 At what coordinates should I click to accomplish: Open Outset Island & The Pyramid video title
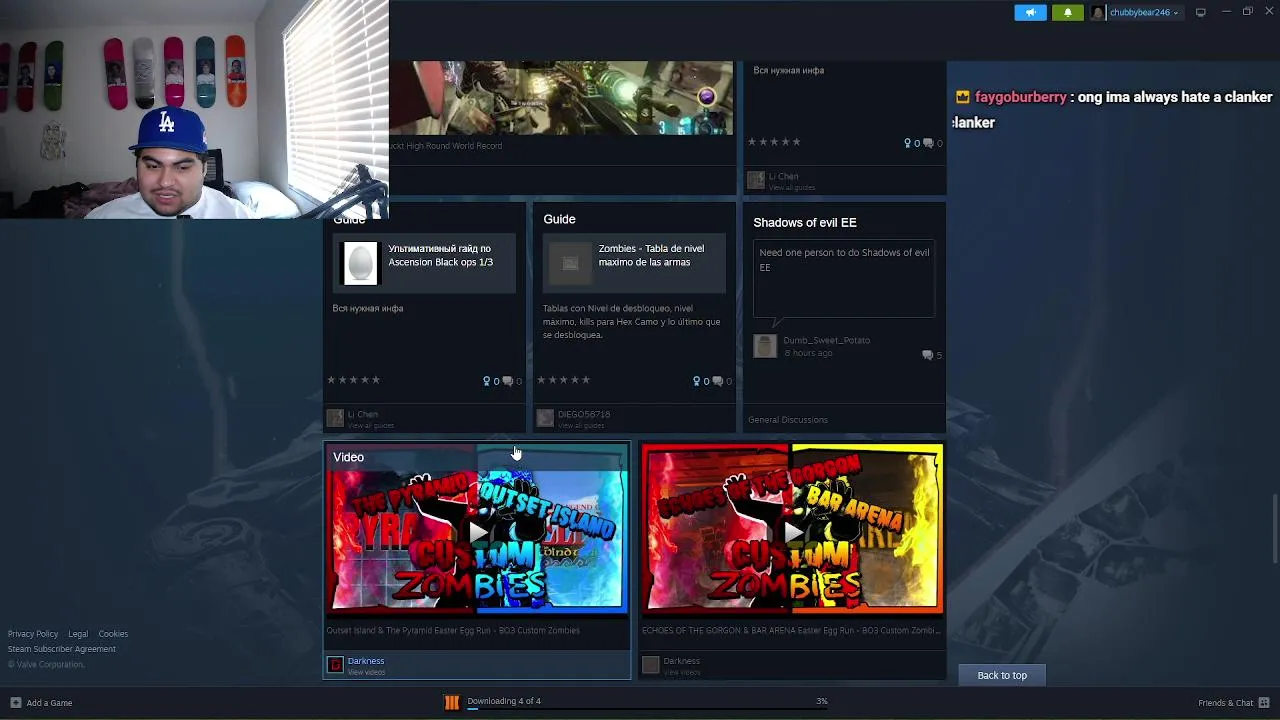coord(453,631)
